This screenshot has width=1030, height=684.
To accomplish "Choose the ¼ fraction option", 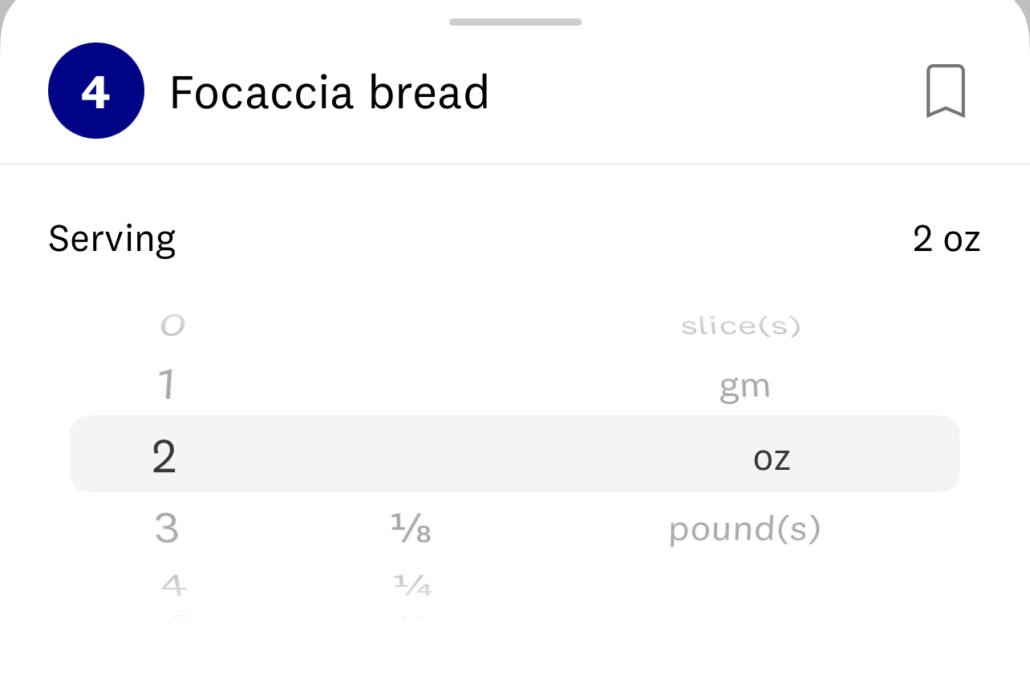I will [x=413, y=587].
